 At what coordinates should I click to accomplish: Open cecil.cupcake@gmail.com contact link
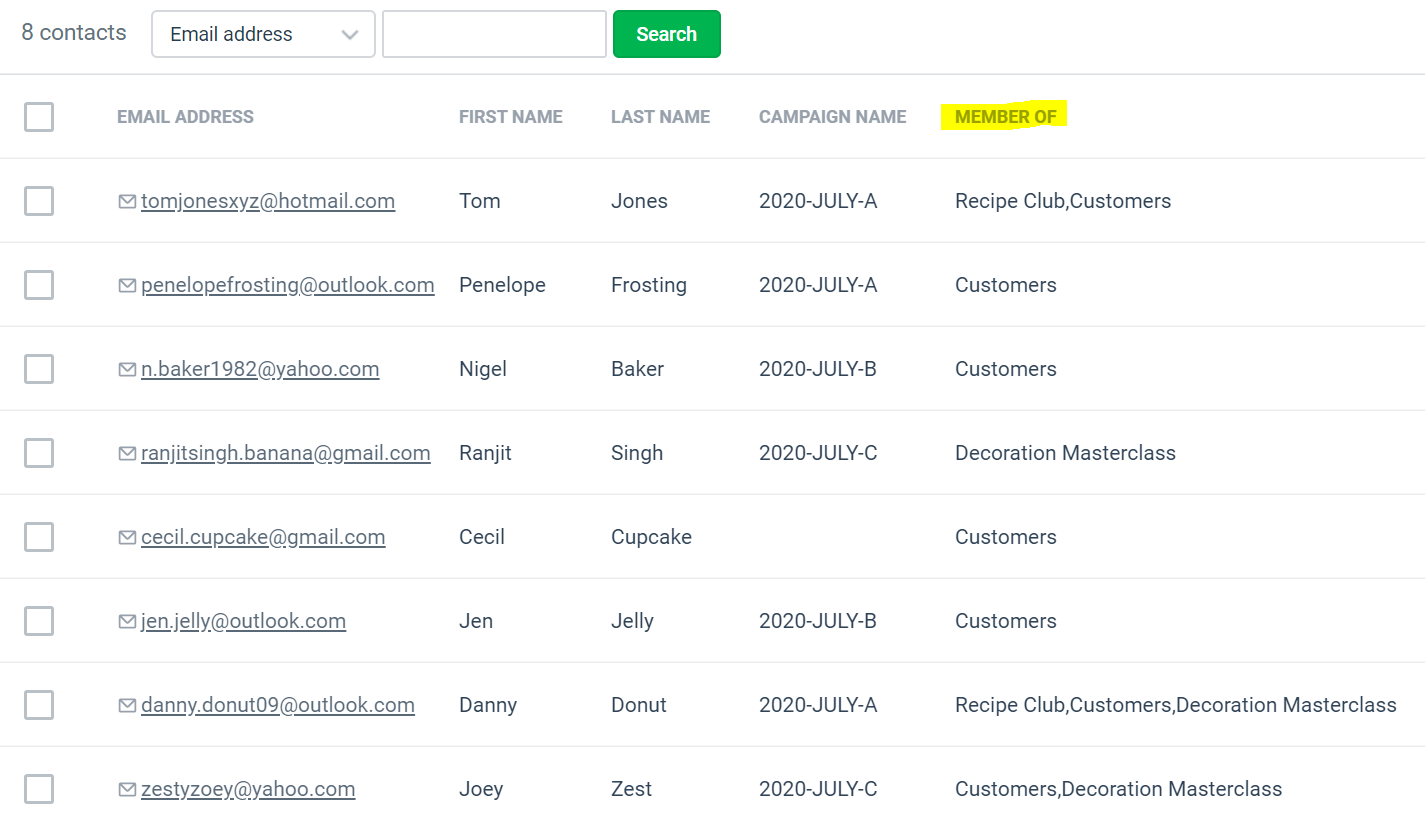pyautogui.click(x=263, y=537)
